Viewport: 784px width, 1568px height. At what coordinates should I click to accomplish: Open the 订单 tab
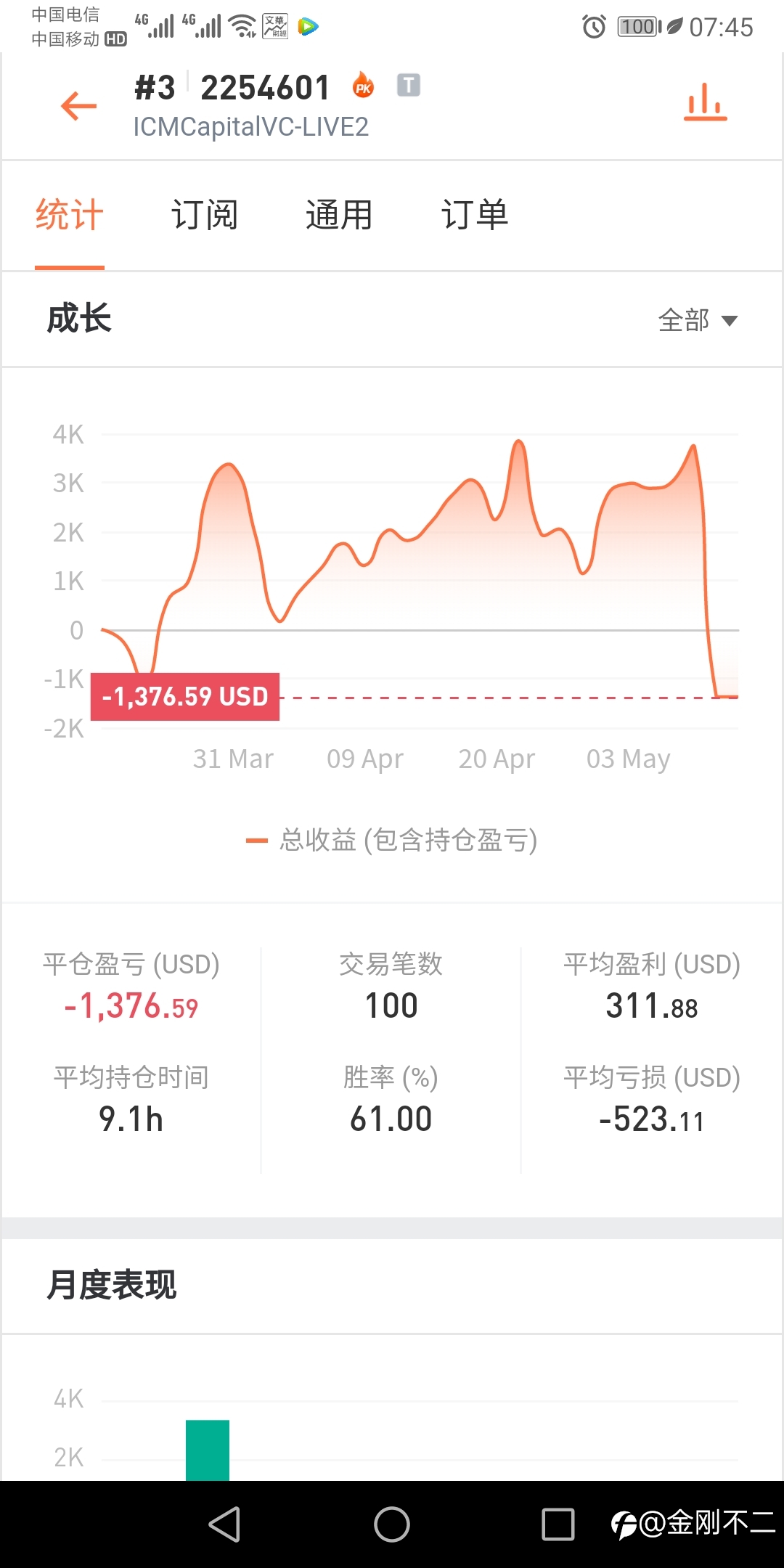pos(475,215)
